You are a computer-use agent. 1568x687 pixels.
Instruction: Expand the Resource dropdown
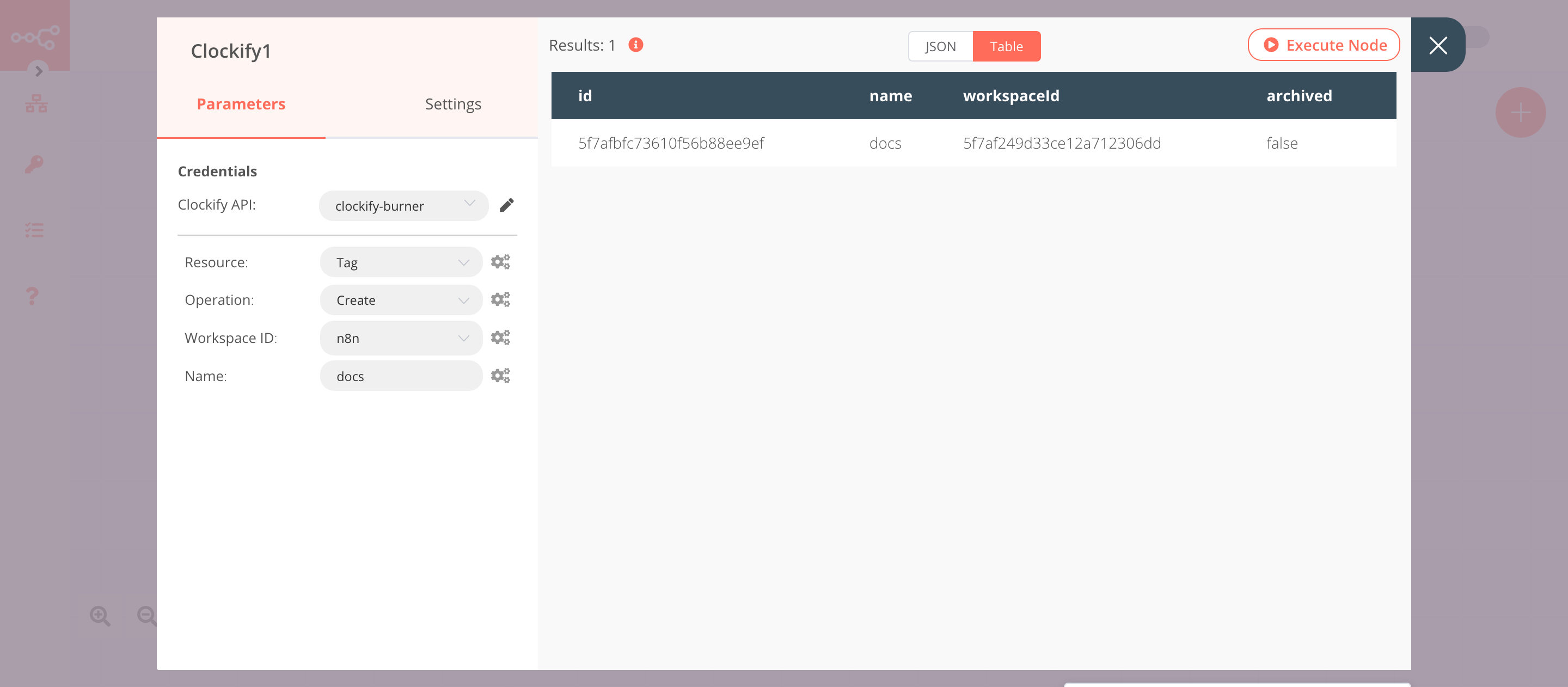tap(400, 261)
